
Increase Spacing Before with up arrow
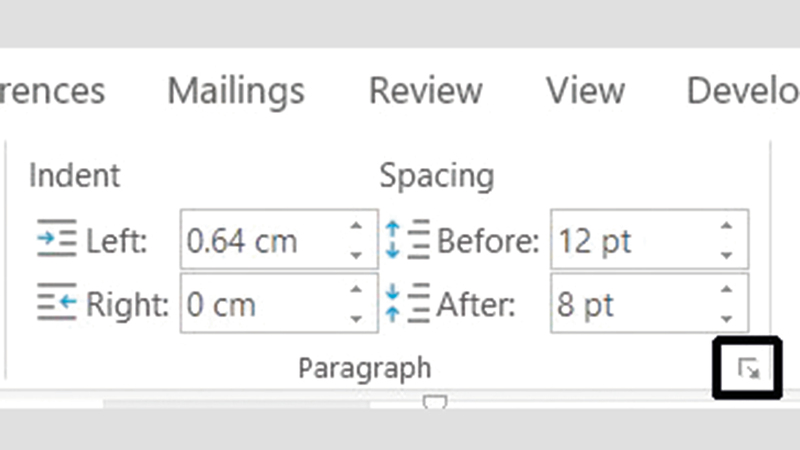(x=727, y=228)
